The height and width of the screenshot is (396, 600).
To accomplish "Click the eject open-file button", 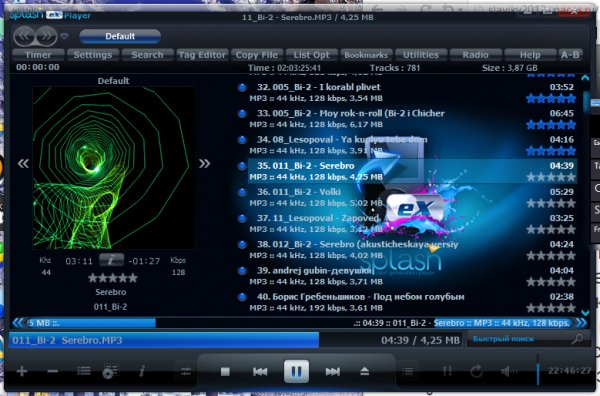I will [365, 371].
